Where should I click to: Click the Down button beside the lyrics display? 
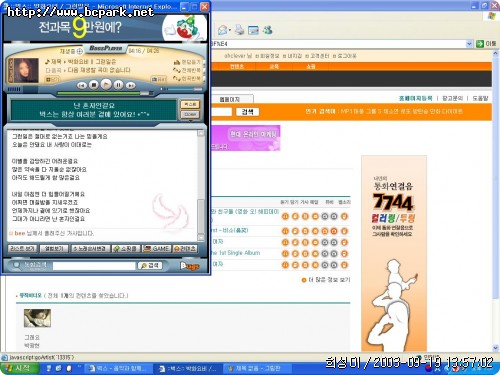pyautogui.click(x=190, y=114)
